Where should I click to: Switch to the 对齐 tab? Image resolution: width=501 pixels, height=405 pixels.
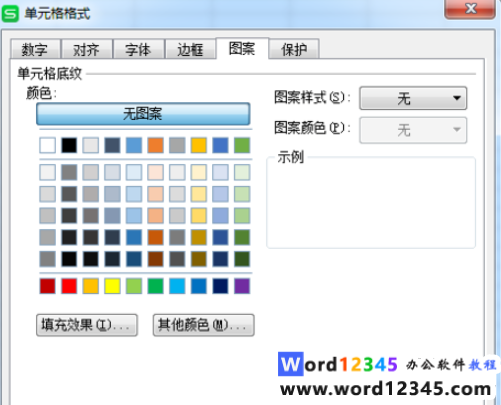tap(87, 49)
